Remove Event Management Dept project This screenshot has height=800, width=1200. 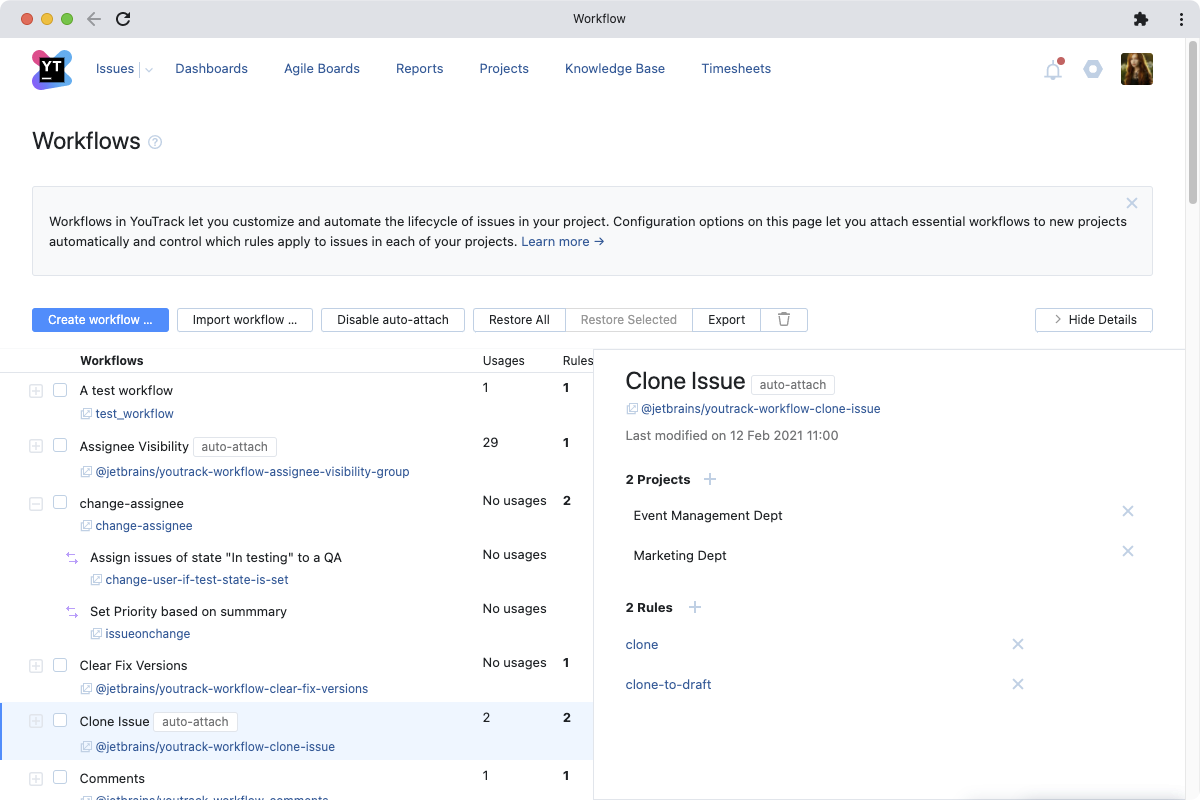[x=1128, y=511]
